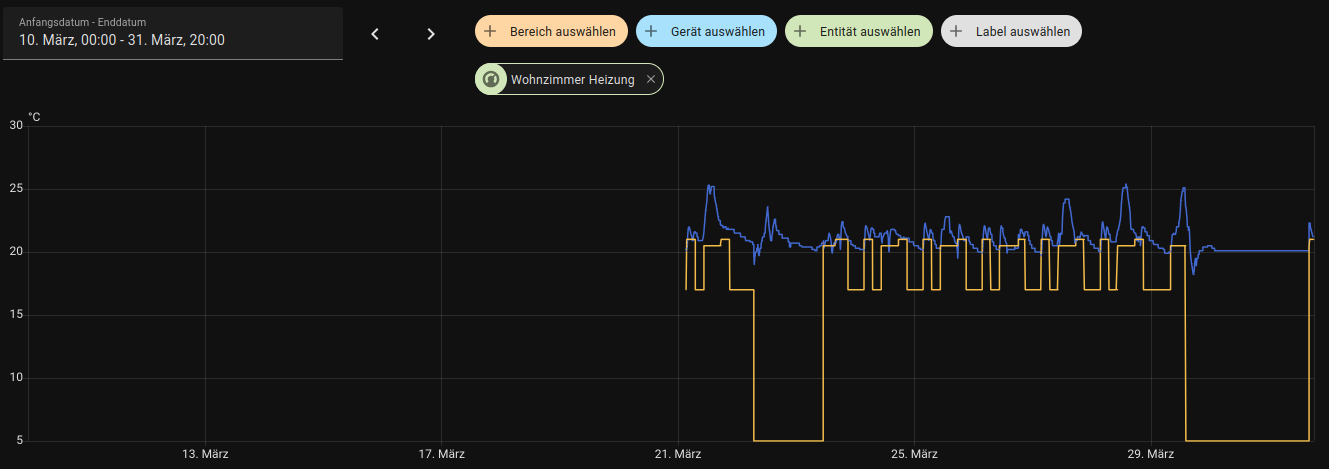Image resolution: width=1329 pixels, height=469 pixels.
Task: Click the plus icon on Label auswählen
Action: tap(956, 32)
